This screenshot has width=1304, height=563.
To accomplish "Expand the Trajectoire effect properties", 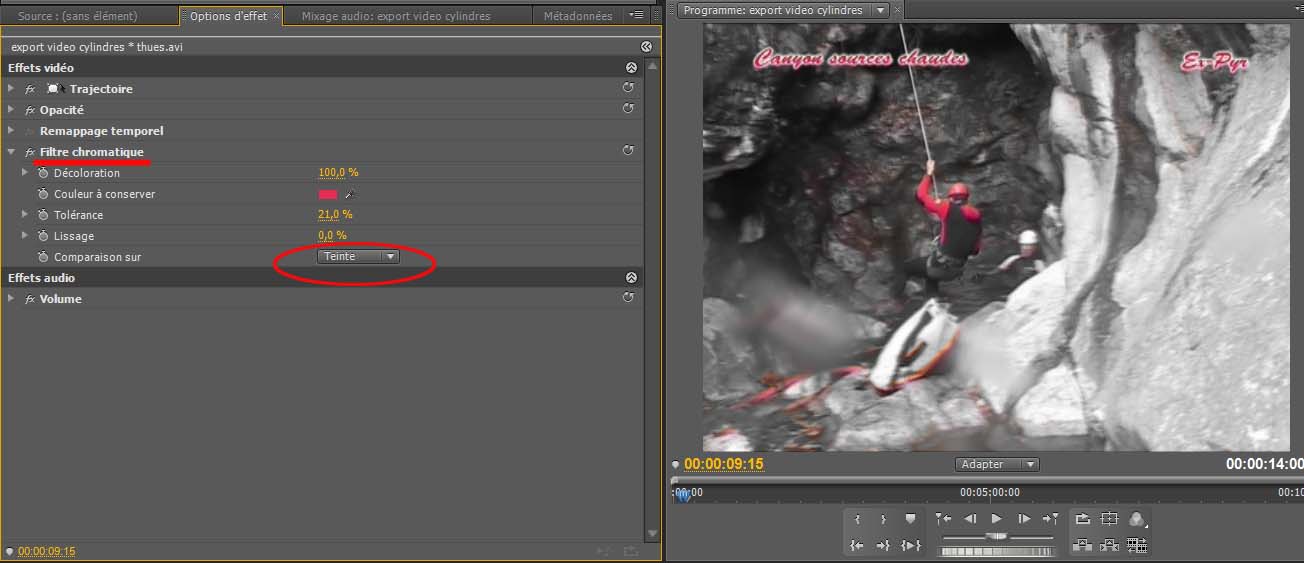I will click(x=11, y=89).
